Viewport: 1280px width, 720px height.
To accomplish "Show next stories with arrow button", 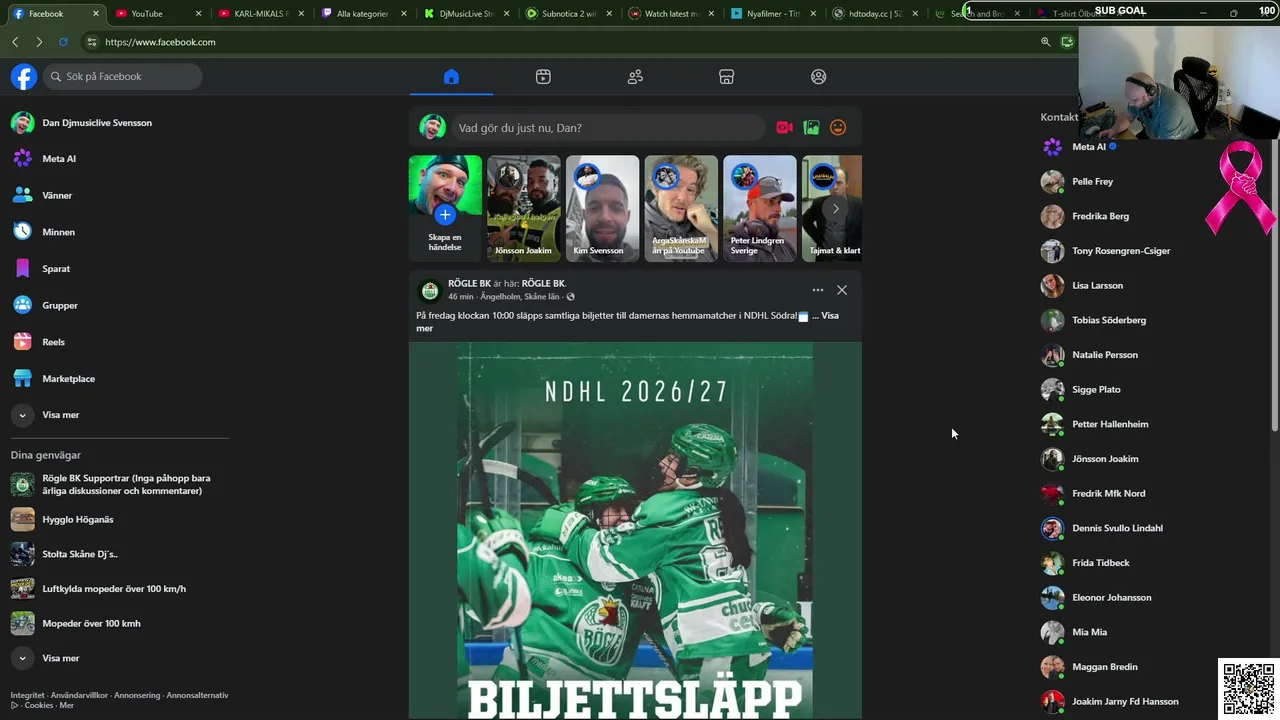I will tap(836, 208).
